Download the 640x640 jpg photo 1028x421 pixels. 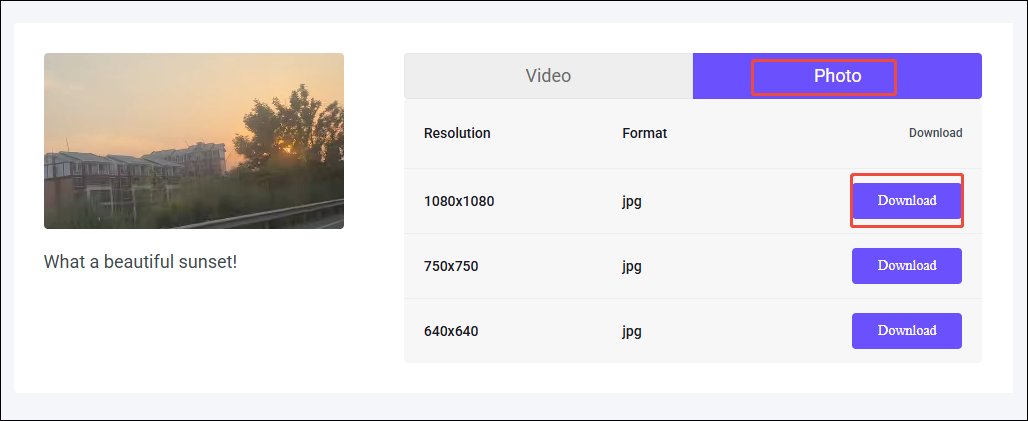[907, 331]
